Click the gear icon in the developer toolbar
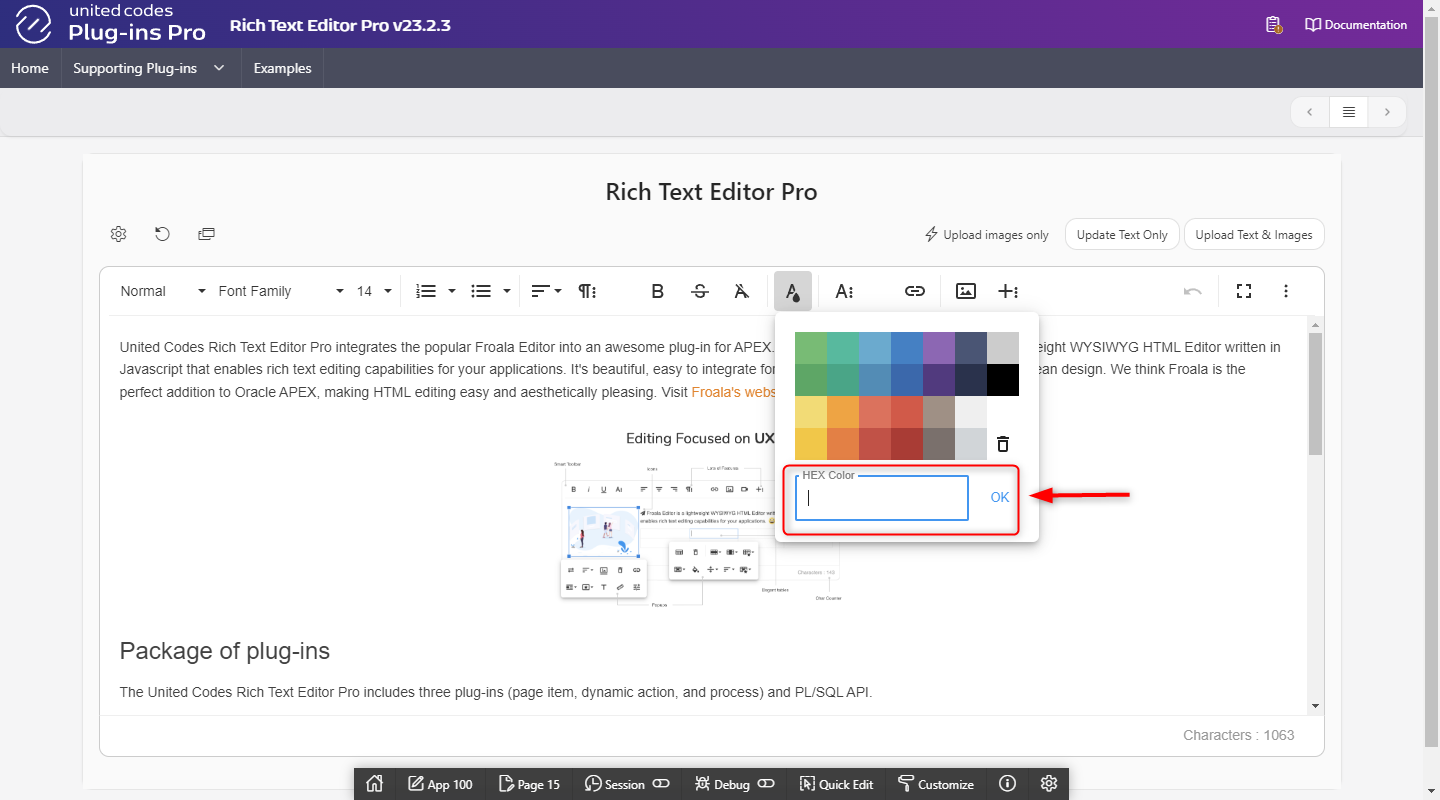Screen dimensions: 1440x800 pos(1048,784)
